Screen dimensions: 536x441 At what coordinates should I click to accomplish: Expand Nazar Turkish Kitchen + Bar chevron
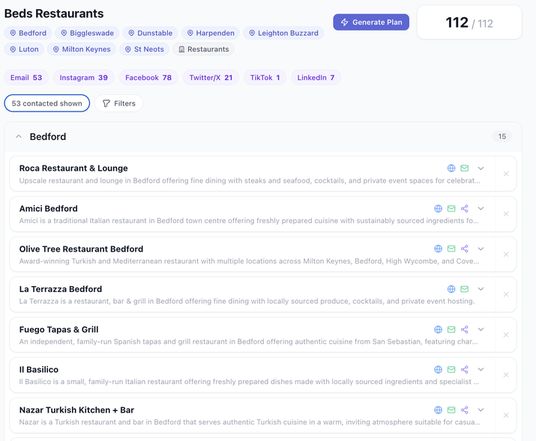(x=481, y=410)
